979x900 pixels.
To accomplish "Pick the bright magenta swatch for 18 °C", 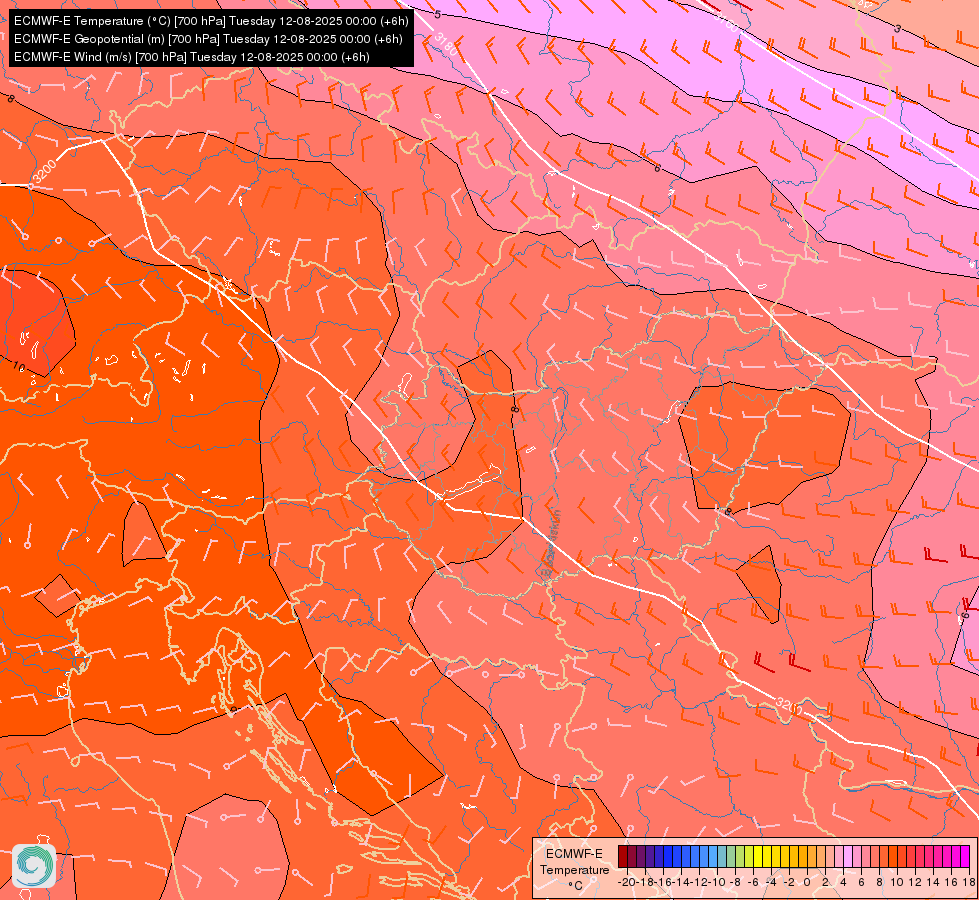I will point(965,856).
